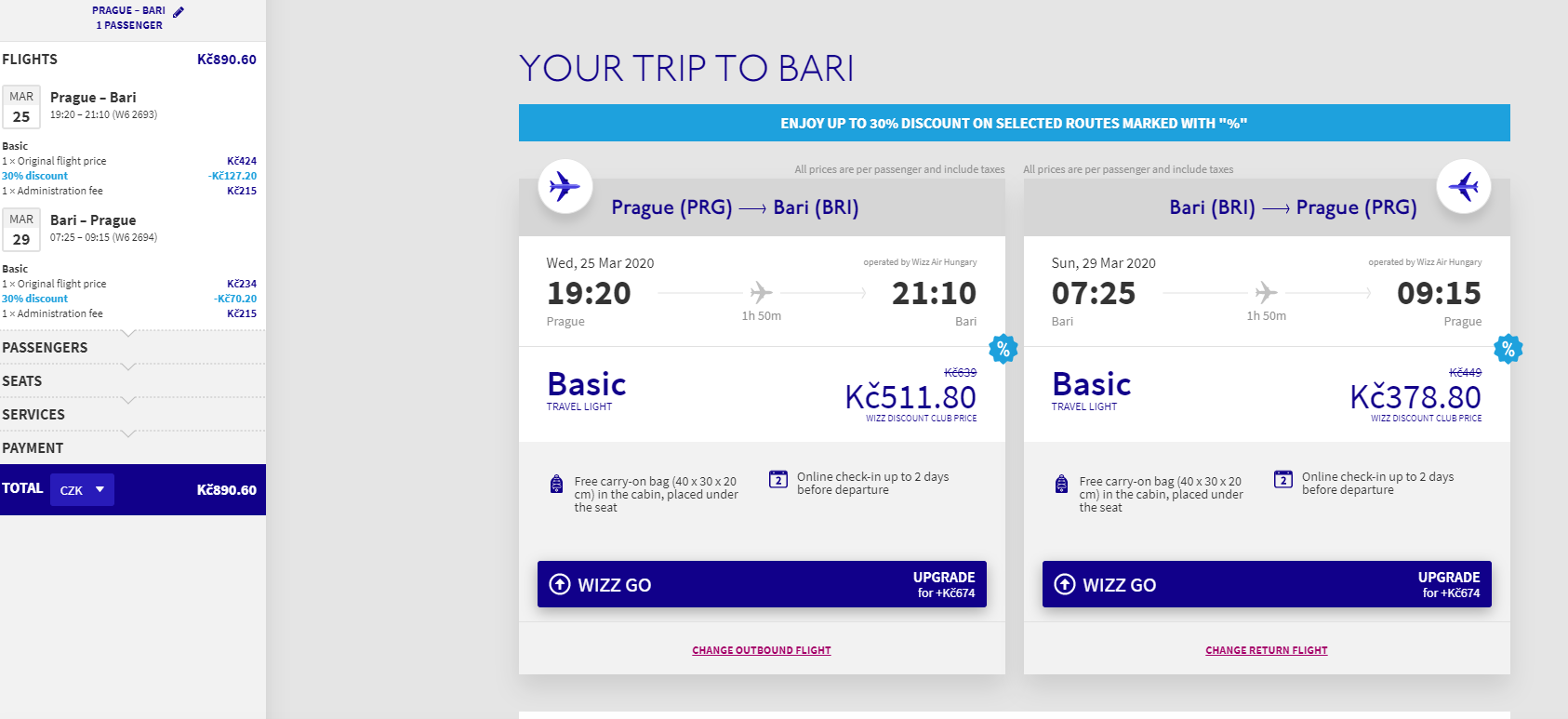1568x719 pixels.
Task: Upgrade outbound flight to WIZZ GO
Action: [762, 584]
